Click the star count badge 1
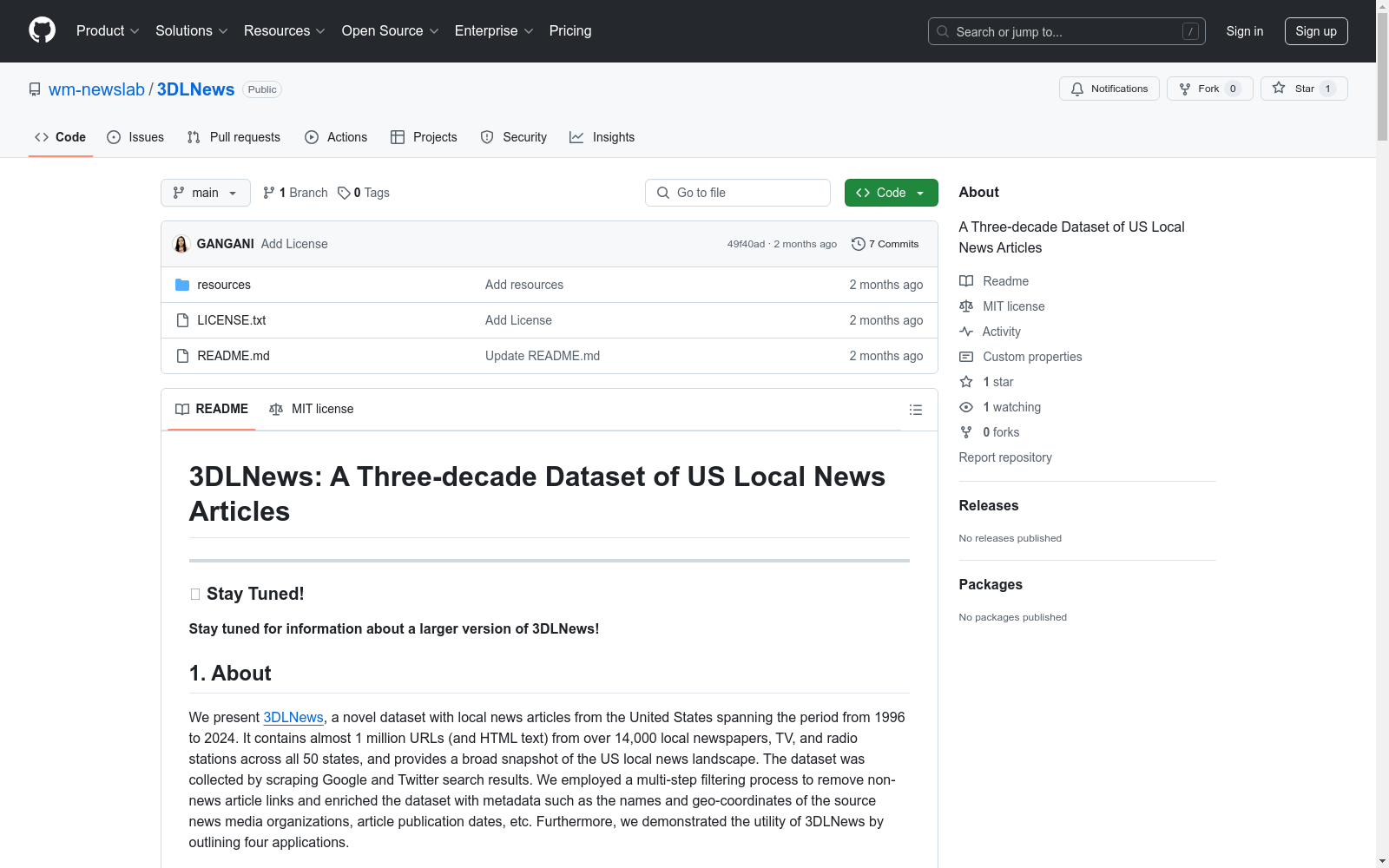Image resolution: width=1389 pixels, height=868 pixels. (x=1327, y=89)
